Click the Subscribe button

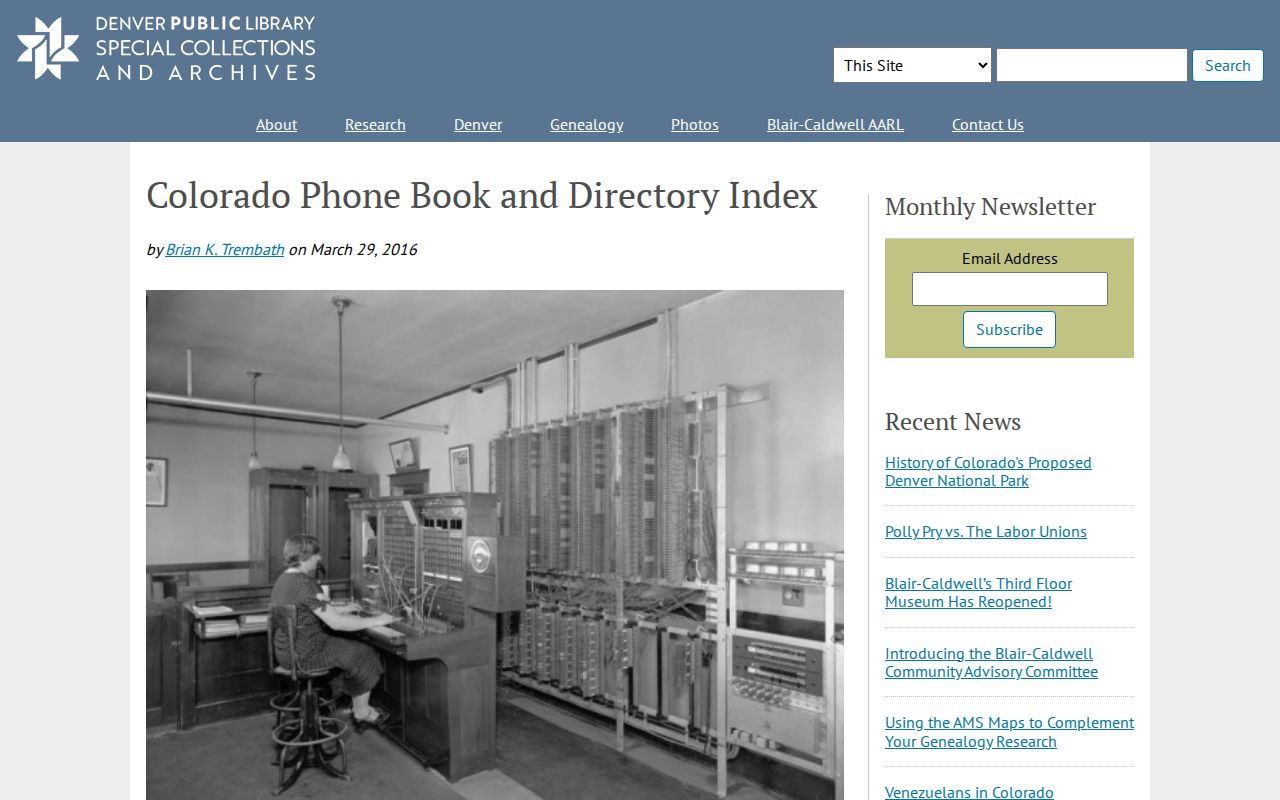point(1009,329)
